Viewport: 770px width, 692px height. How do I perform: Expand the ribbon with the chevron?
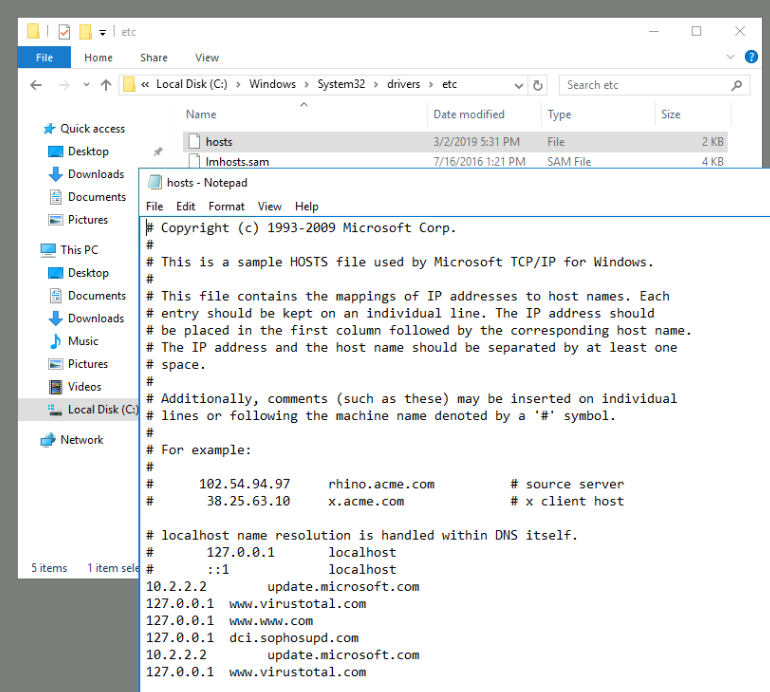click(730, 57)
